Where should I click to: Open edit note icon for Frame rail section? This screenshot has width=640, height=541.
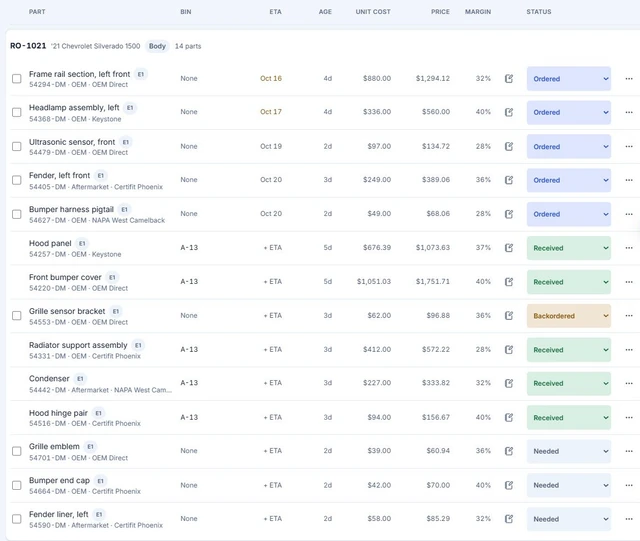coord(509,78)
